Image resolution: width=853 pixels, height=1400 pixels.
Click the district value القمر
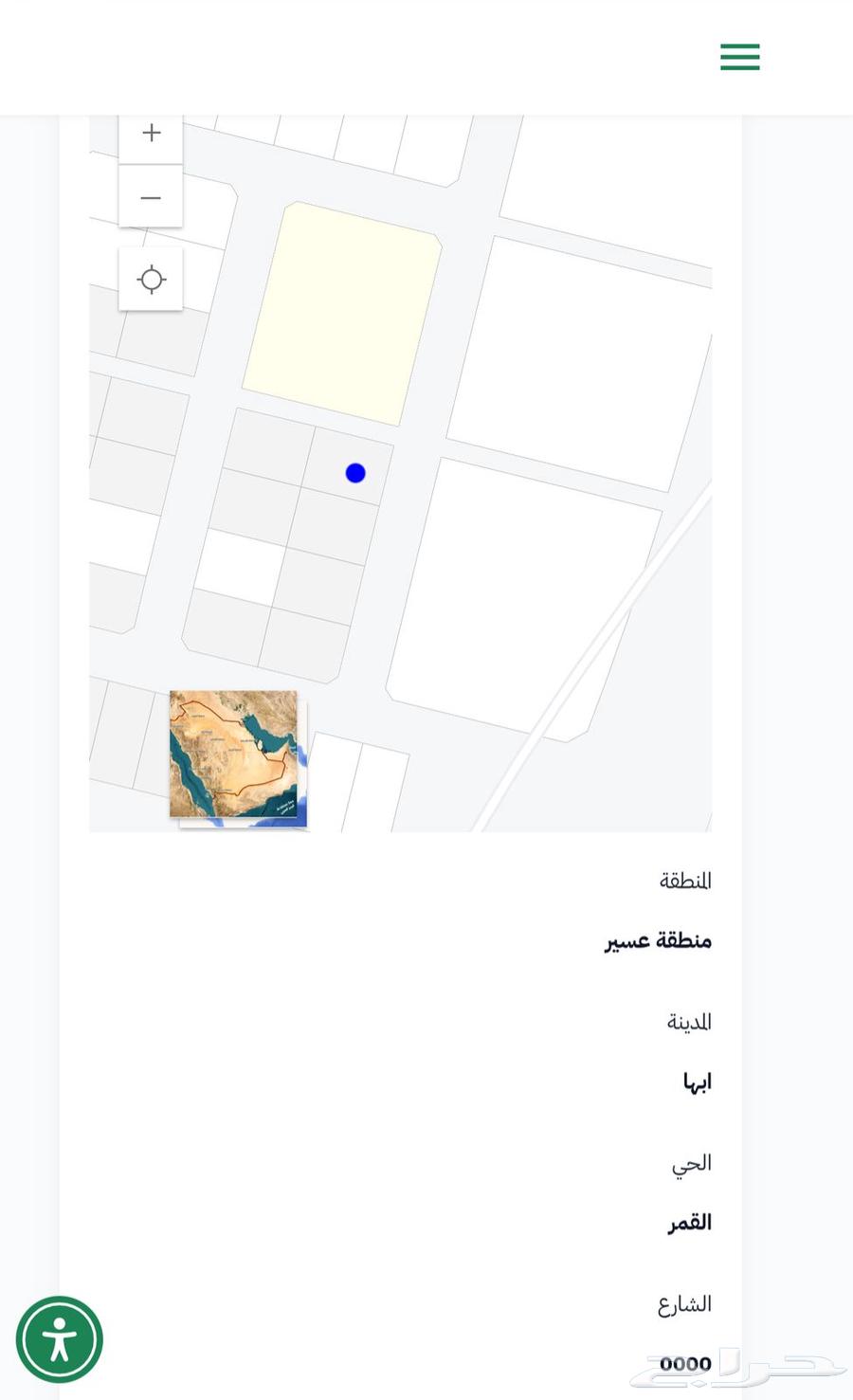689,1223
